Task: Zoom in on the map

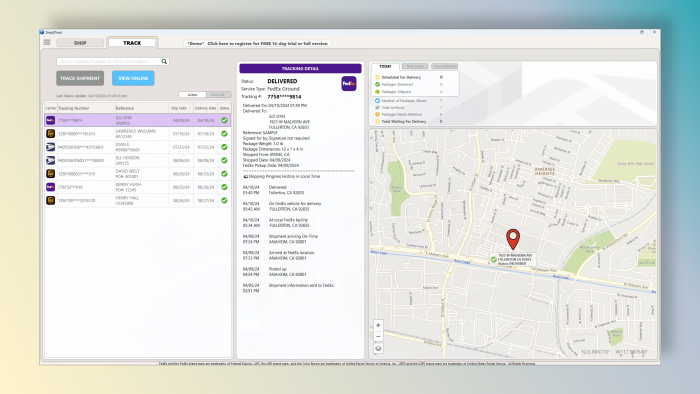Action: (x=378, y=325)
